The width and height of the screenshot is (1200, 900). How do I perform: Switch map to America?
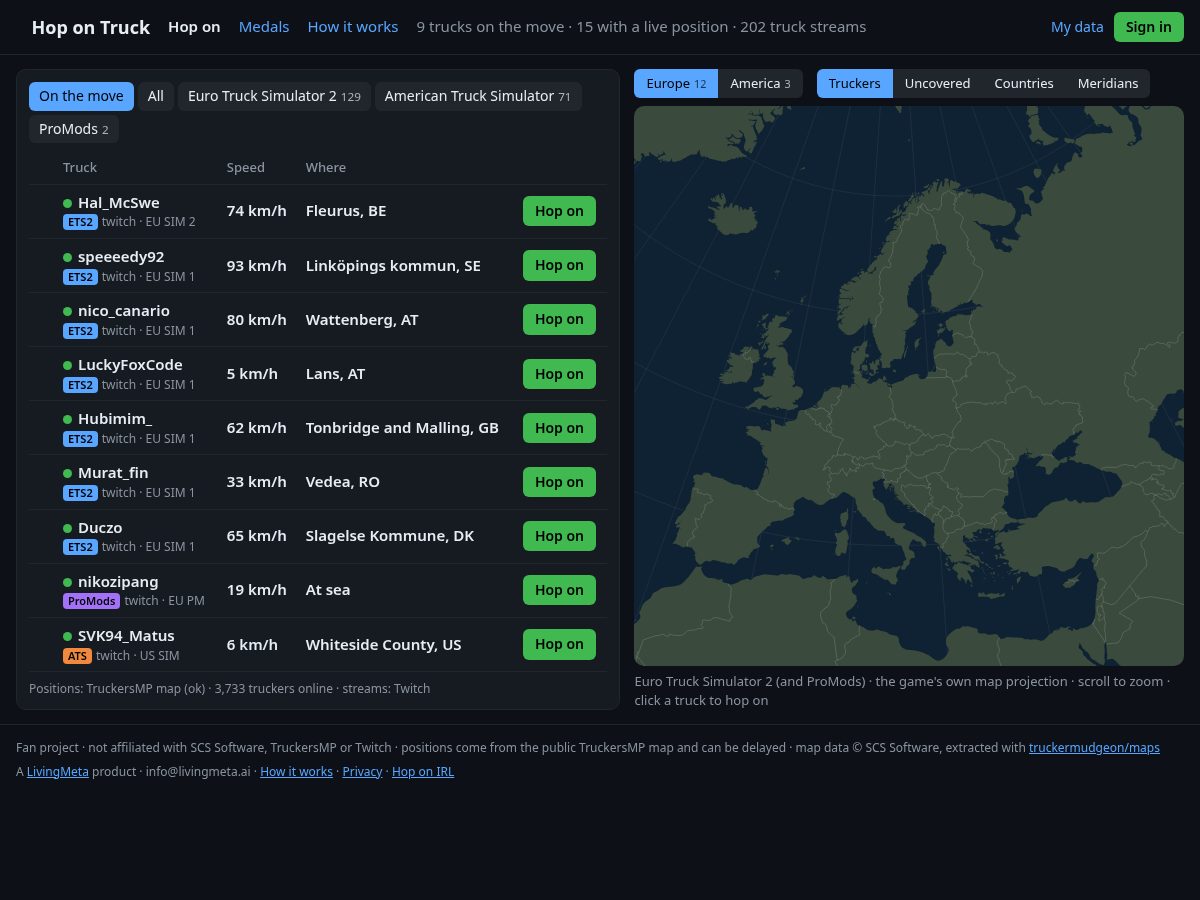tap(760, 83)
